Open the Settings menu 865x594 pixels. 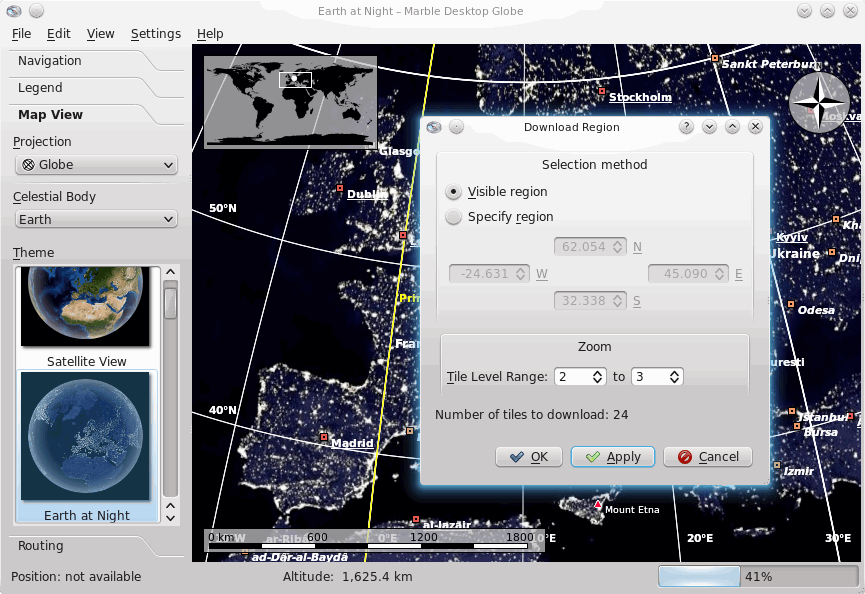point(156,34)
